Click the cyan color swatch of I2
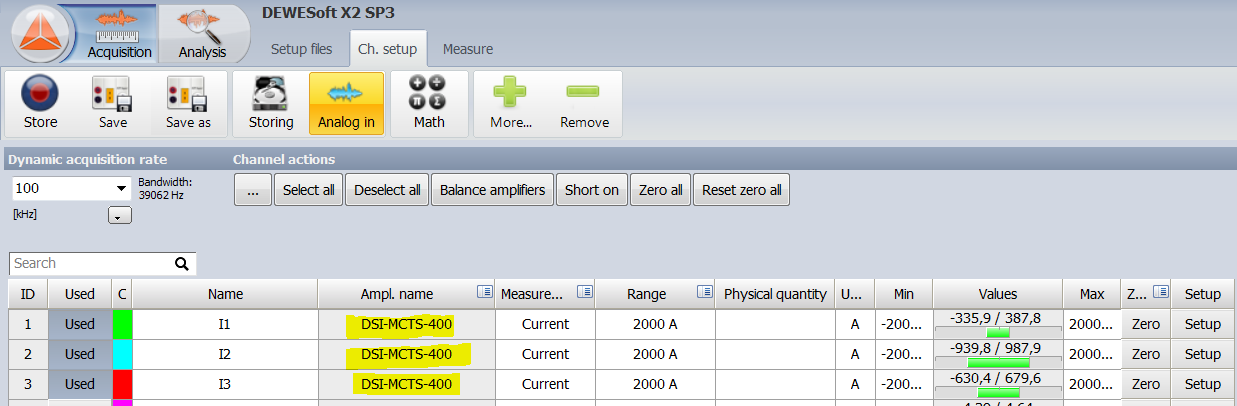The width and height of the screenshot is (1237, 406). pyautogui.click(x=122, y=354)
